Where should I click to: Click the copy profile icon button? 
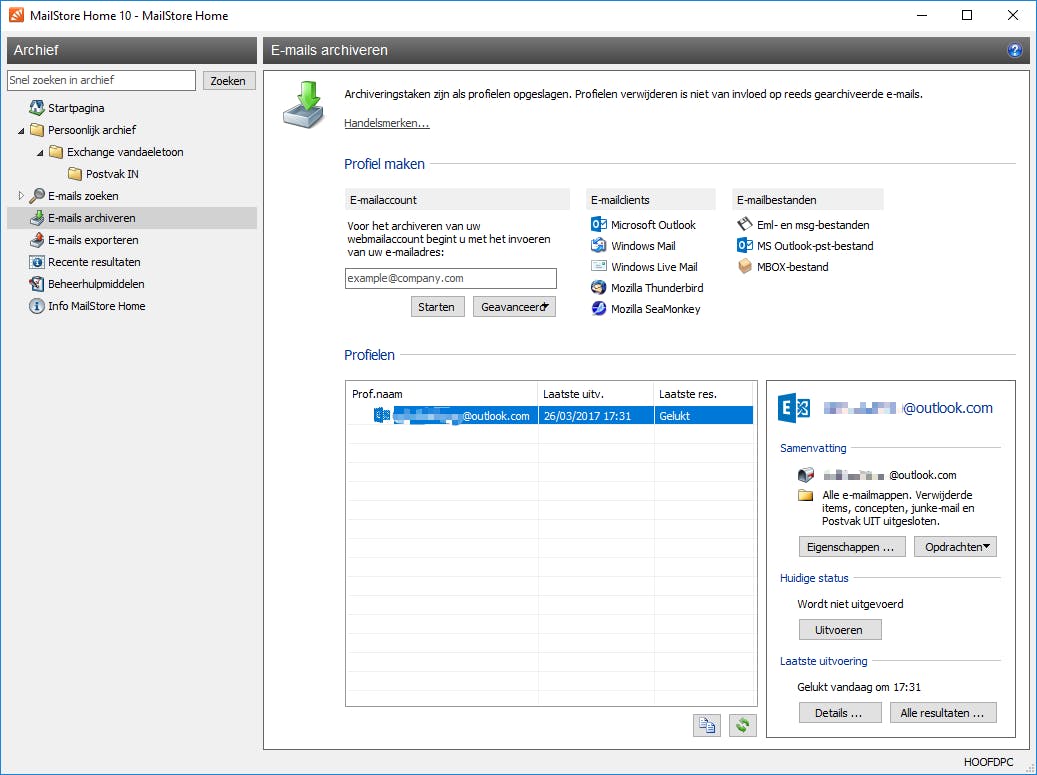coord(706,725)
